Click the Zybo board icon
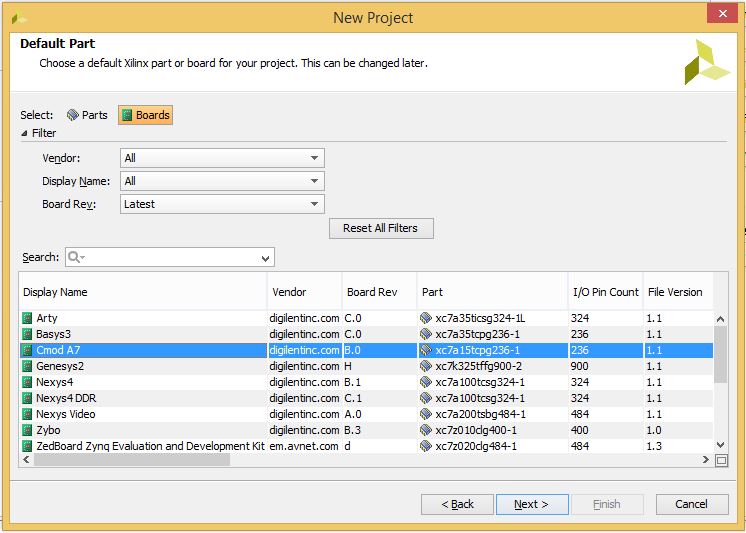Viewport: 746px width, 533px height. click(x=27, y=430)
